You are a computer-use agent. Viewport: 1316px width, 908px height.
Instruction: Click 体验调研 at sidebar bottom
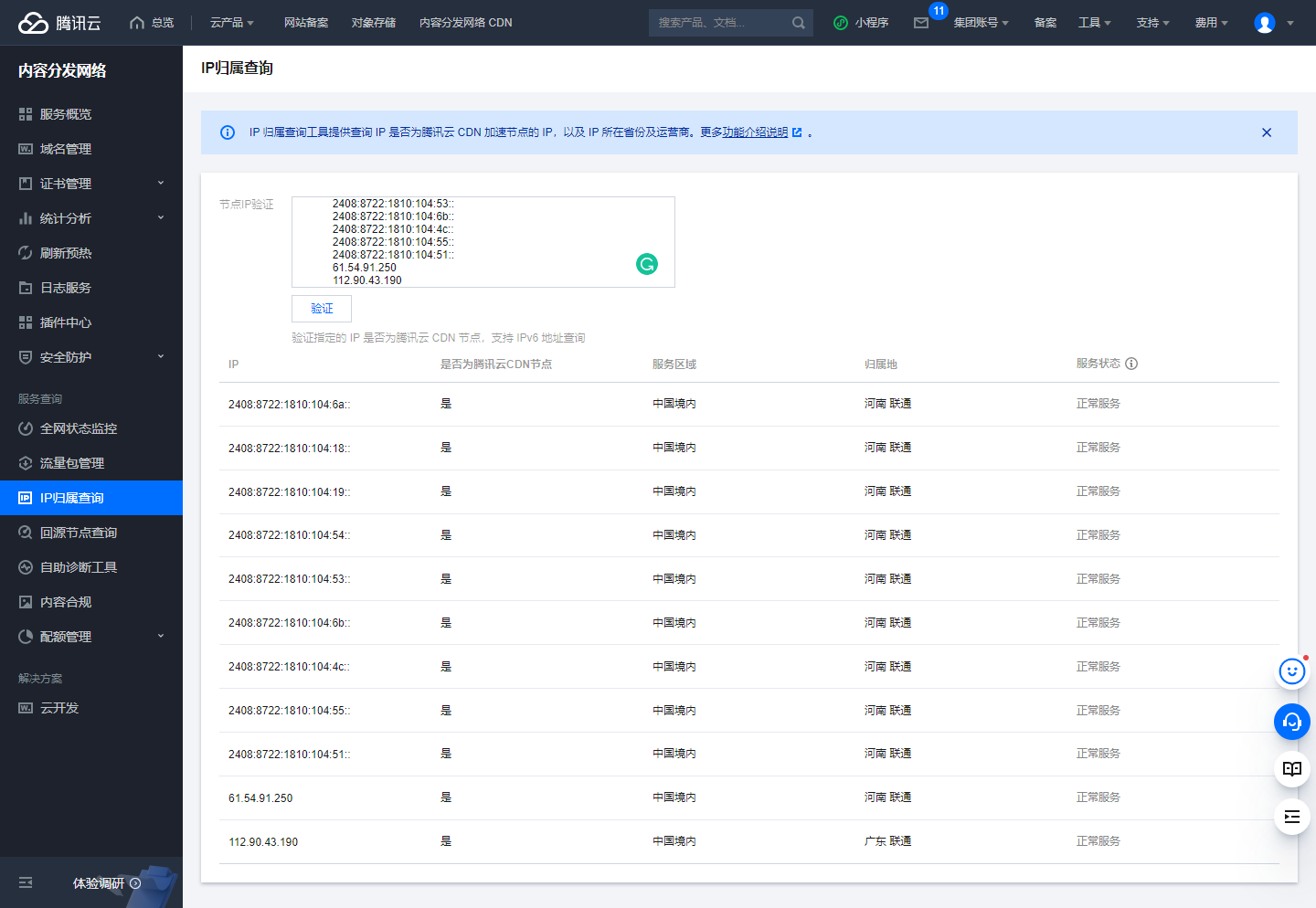point(107,883)
